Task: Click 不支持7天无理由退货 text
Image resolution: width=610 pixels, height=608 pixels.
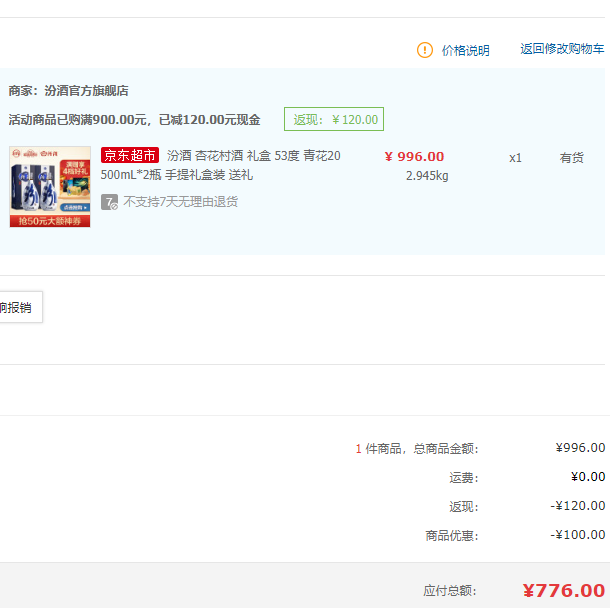Action: click(181, 201)
